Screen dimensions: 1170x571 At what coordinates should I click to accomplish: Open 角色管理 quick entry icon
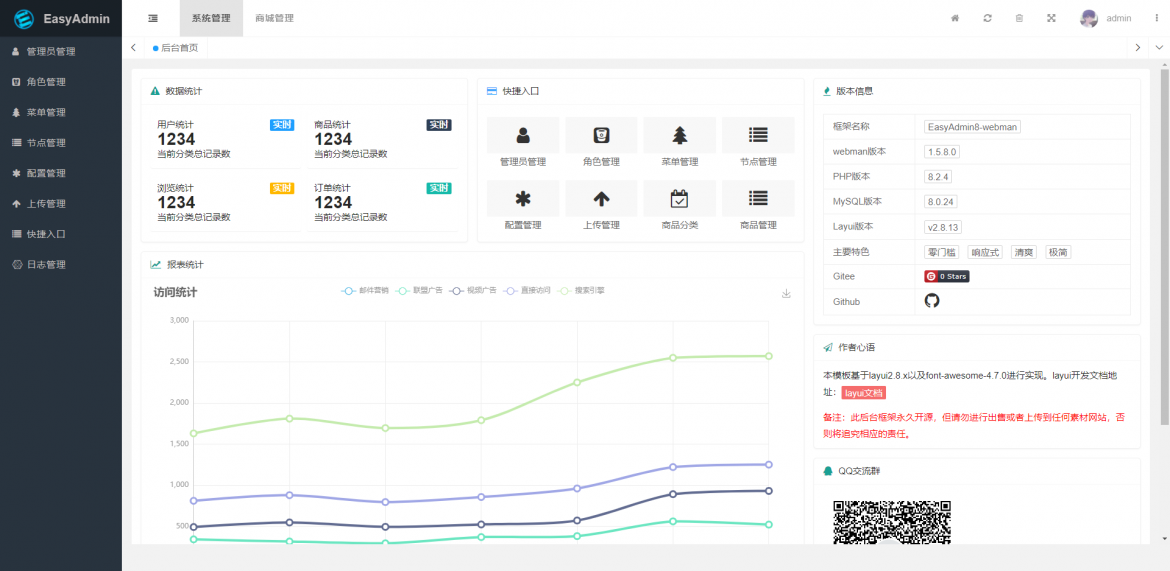pyautogui.click(x=601, y=135)
